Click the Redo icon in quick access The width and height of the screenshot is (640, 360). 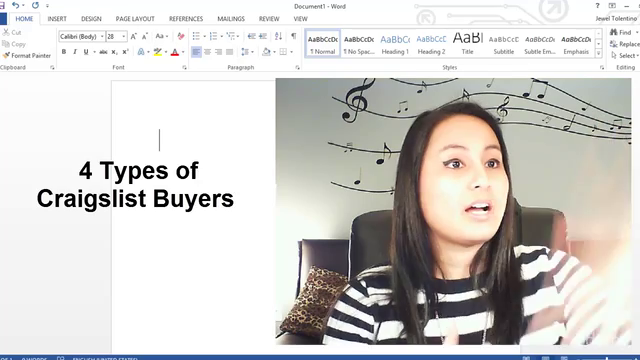click(35, 6)
